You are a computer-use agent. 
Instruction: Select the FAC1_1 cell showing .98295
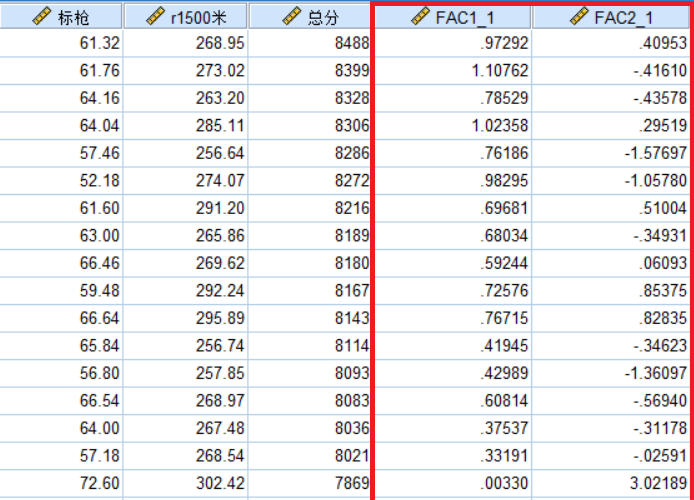coord(453,181)
